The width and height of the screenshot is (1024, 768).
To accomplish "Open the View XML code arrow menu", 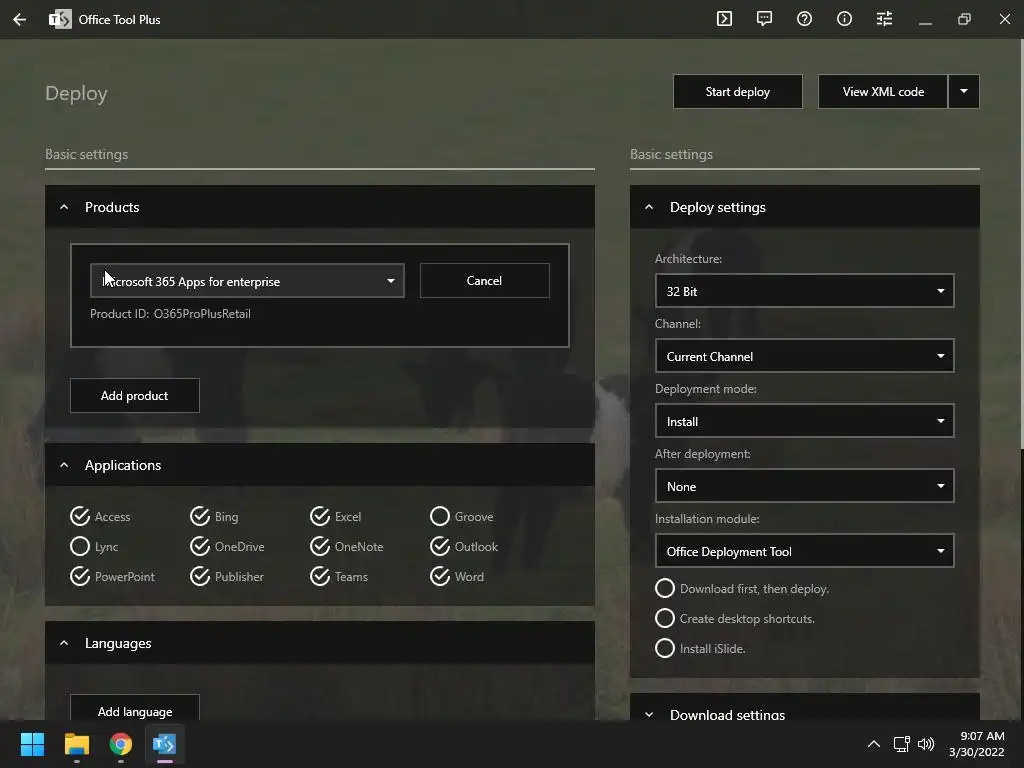I will coord(964,91).
